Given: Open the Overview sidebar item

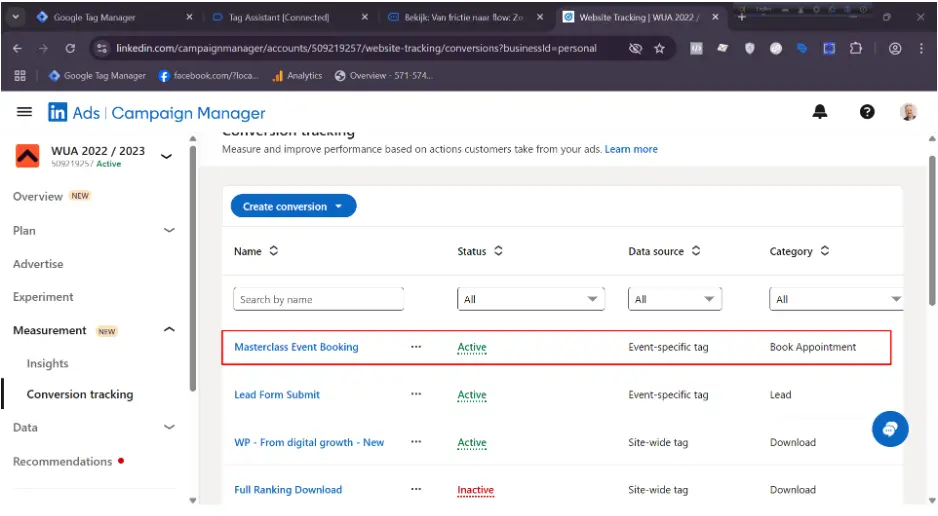Looking at the screenshot, I should point(38,197).
